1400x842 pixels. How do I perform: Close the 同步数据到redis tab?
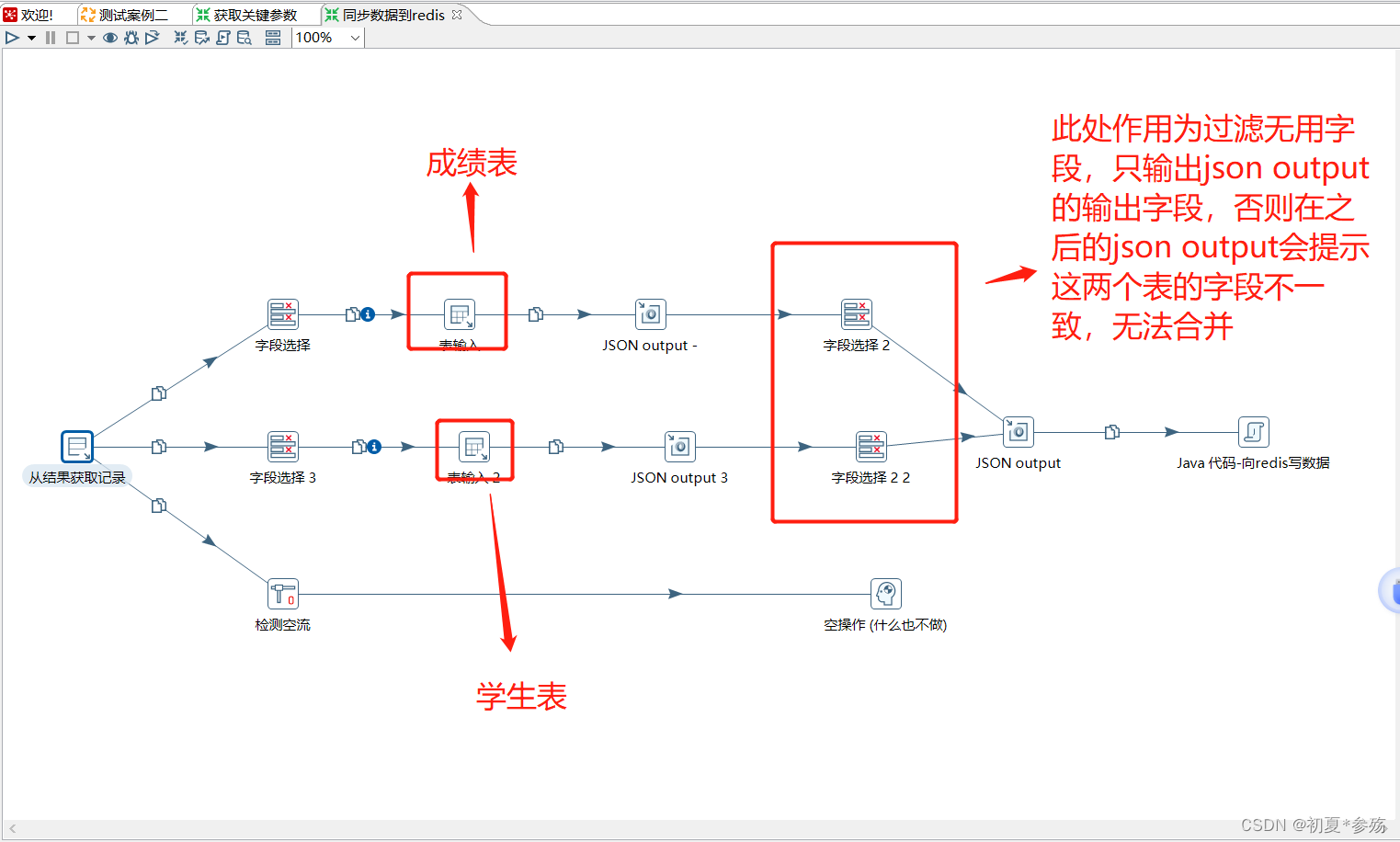pos(457,15)
